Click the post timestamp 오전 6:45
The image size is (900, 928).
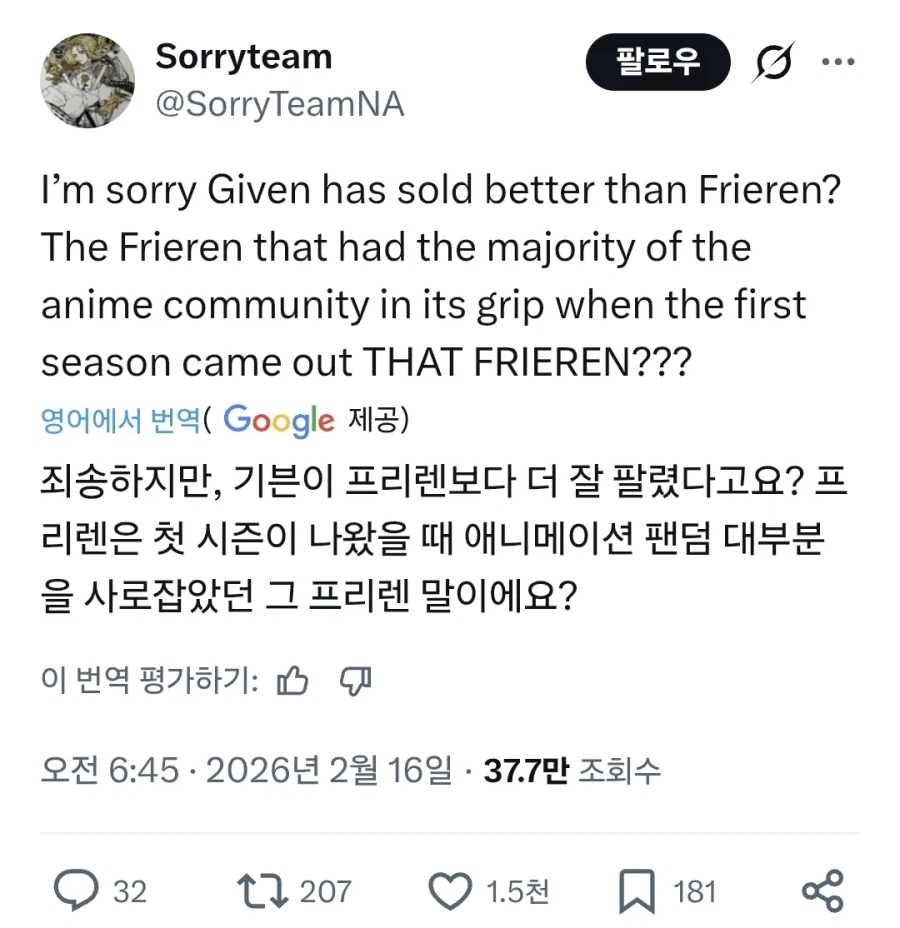107,771
